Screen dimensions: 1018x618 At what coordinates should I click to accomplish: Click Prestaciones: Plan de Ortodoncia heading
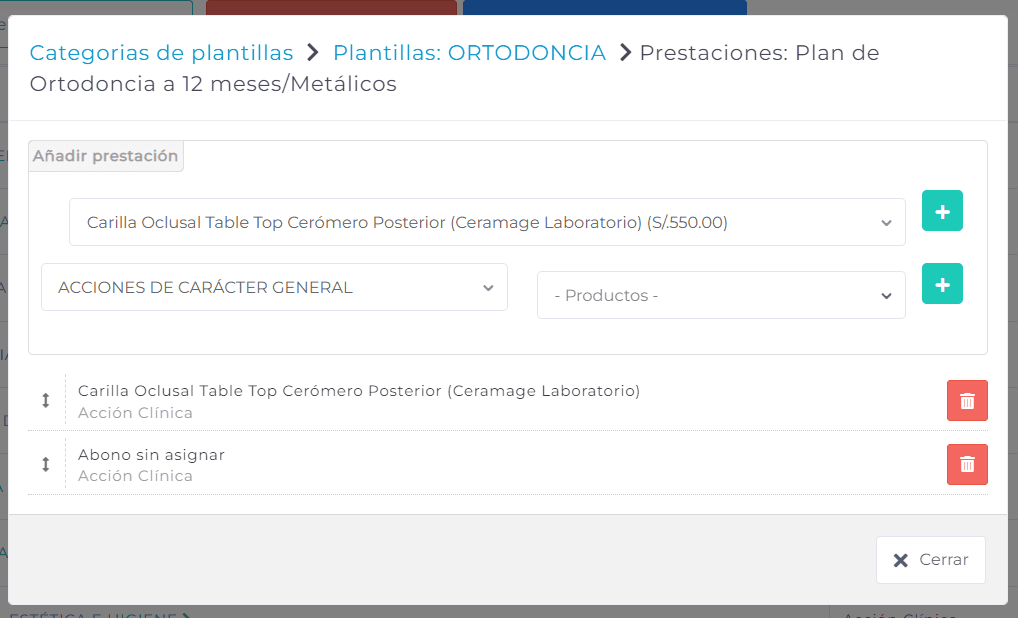pyautogui.click(x=454, y=68)
